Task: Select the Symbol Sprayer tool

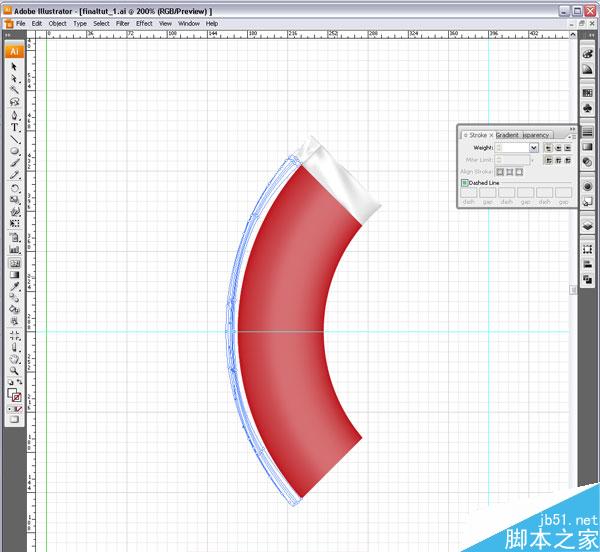Action: click(14, 238)
